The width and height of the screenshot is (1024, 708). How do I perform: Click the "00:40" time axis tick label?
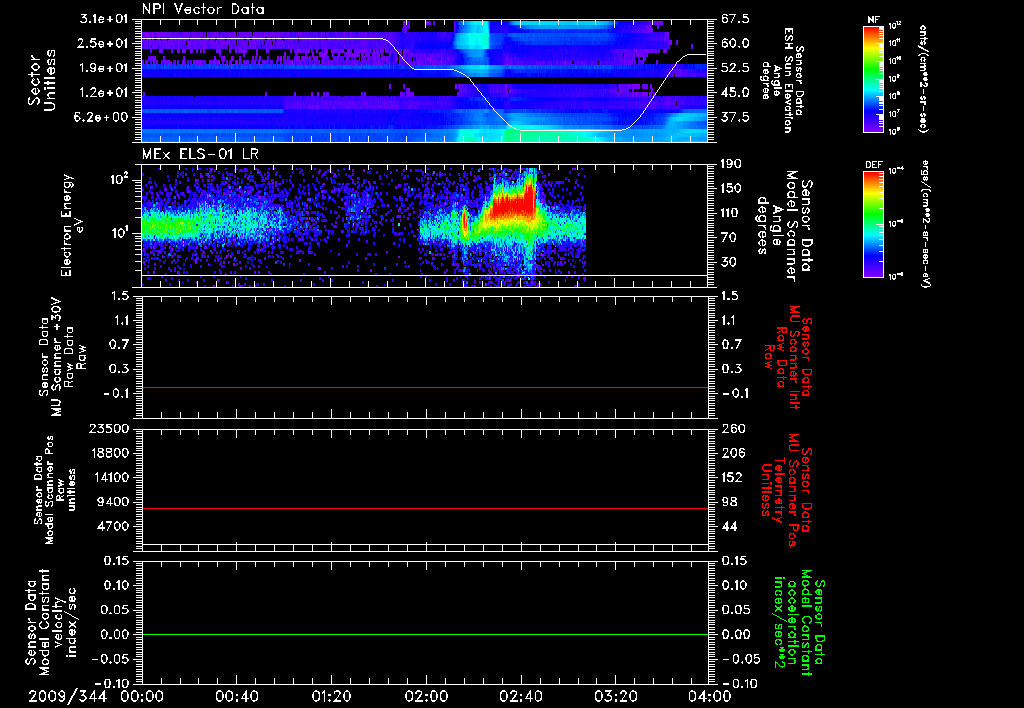click(236, 696)
